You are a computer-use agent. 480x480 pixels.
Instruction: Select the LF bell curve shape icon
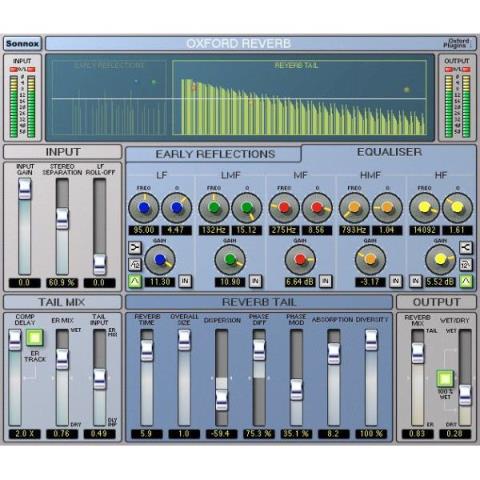[x=135, y=282]
